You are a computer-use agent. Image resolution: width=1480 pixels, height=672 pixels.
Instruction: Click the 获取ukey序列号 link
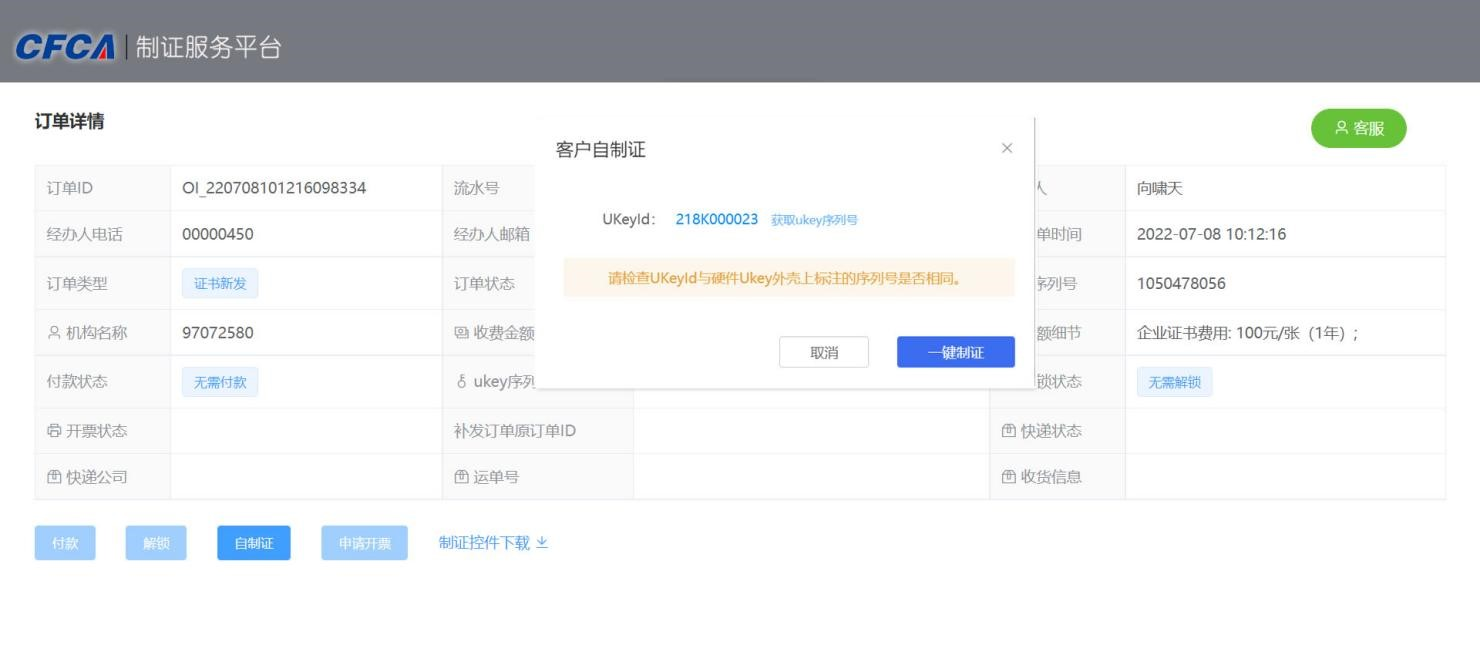[814, 220]
